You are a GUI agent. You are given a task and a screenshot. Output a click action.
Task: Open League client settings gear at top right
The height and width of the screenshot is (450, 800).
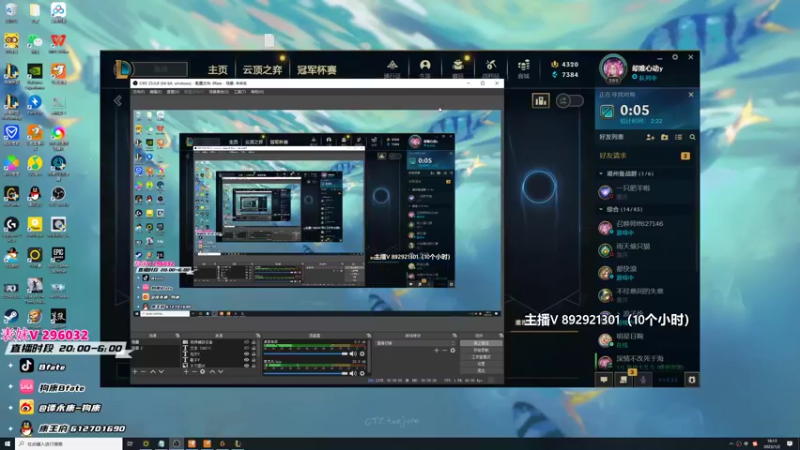(x=674, y=57)
